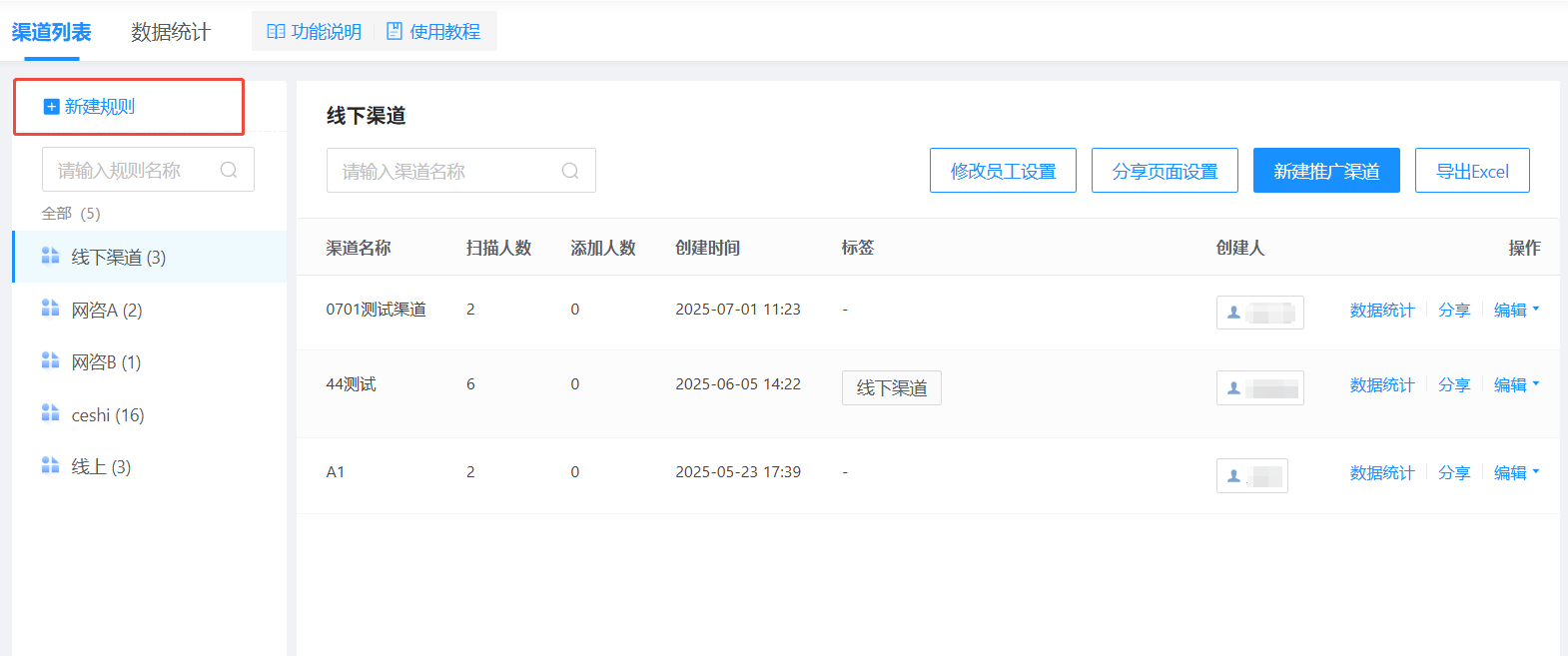This screenshot has width=1568, height=656.
Task: Focus the 请输入渠道名称 search field
Action: point(461,171)
